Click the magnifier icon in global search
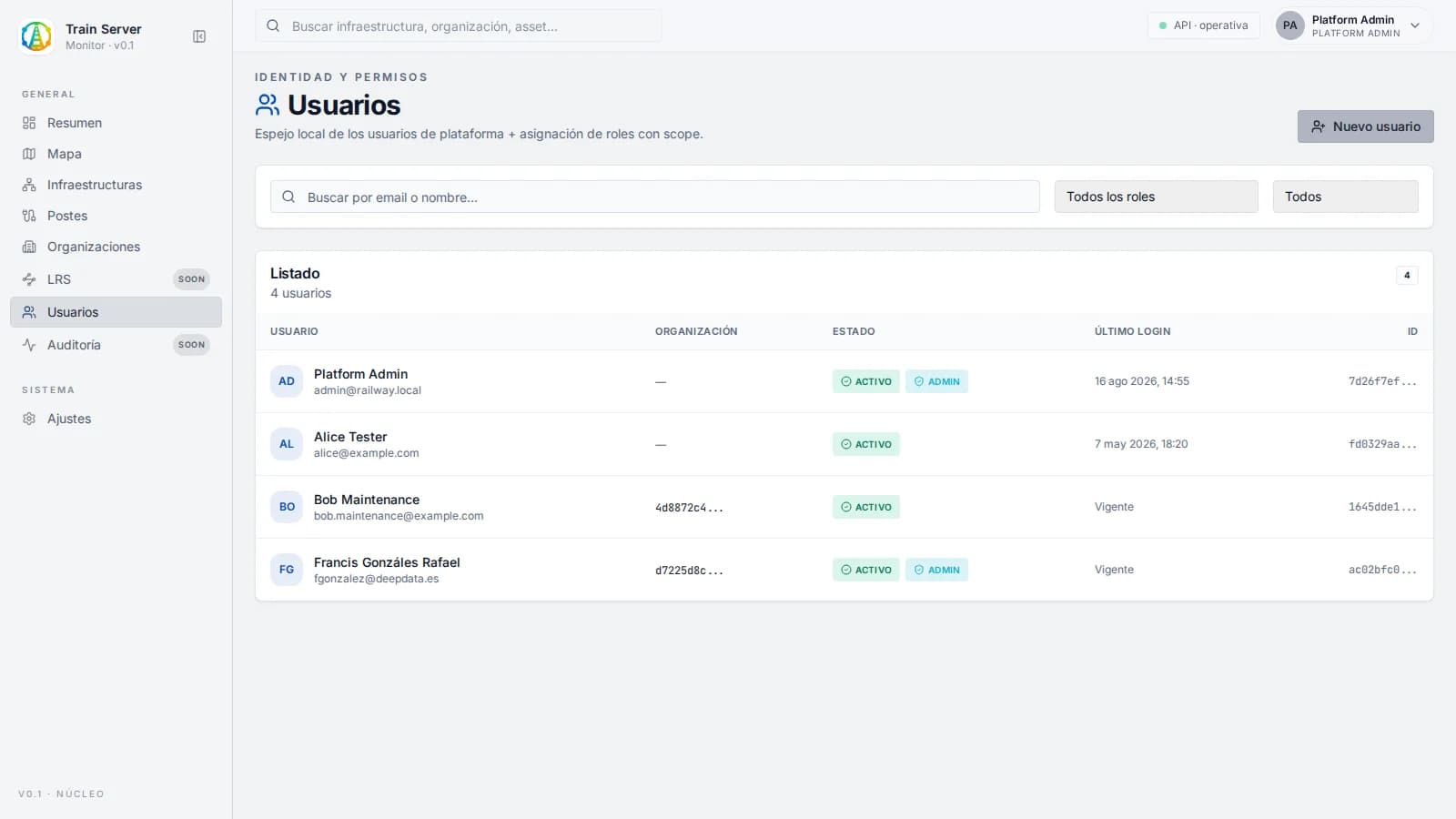Image resolution: width=1456 pixels, height=819 pixels. [x=273, y=26]
